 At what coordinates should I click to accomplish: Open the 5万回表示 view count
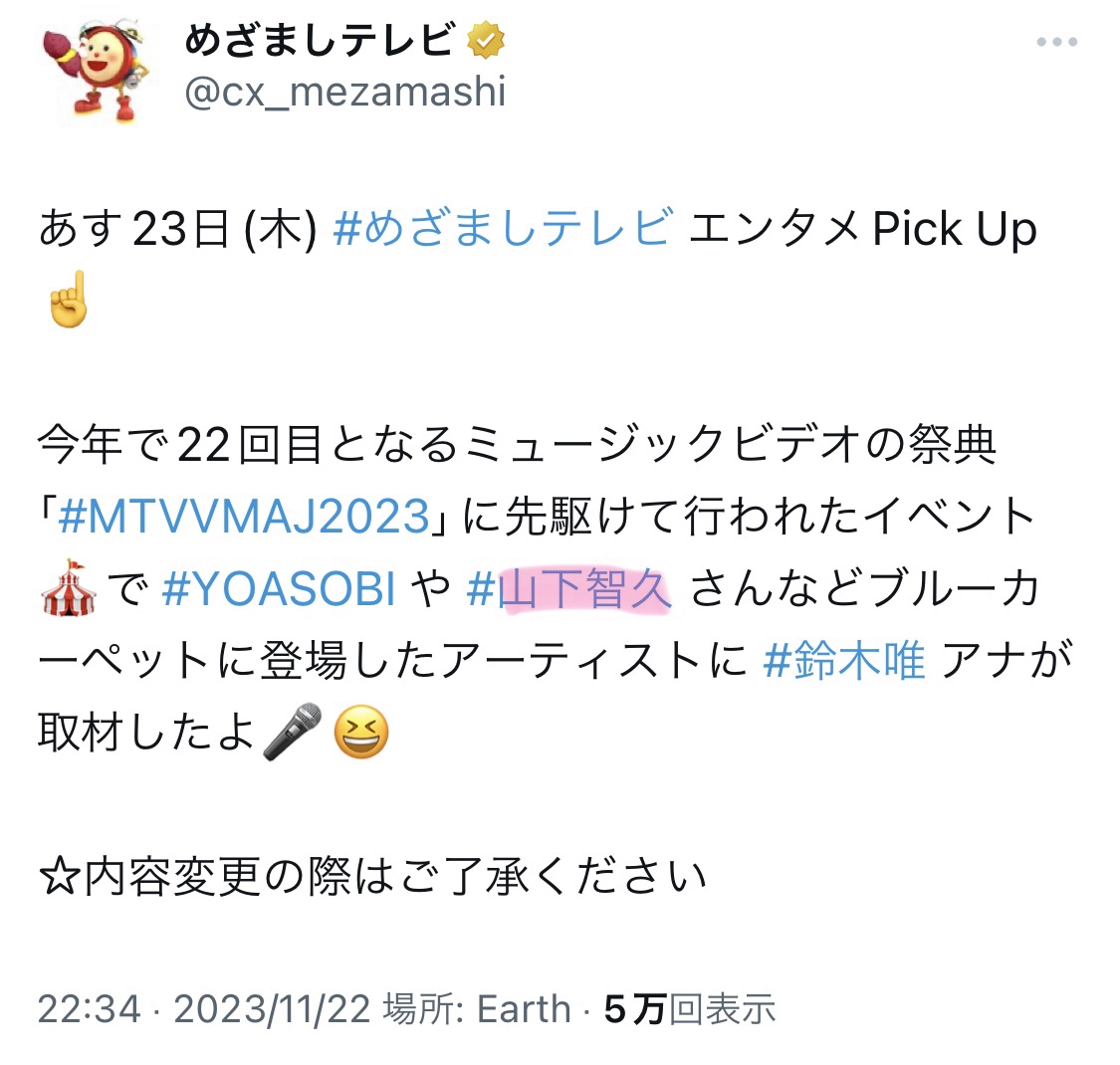[x=690, y=1009]
